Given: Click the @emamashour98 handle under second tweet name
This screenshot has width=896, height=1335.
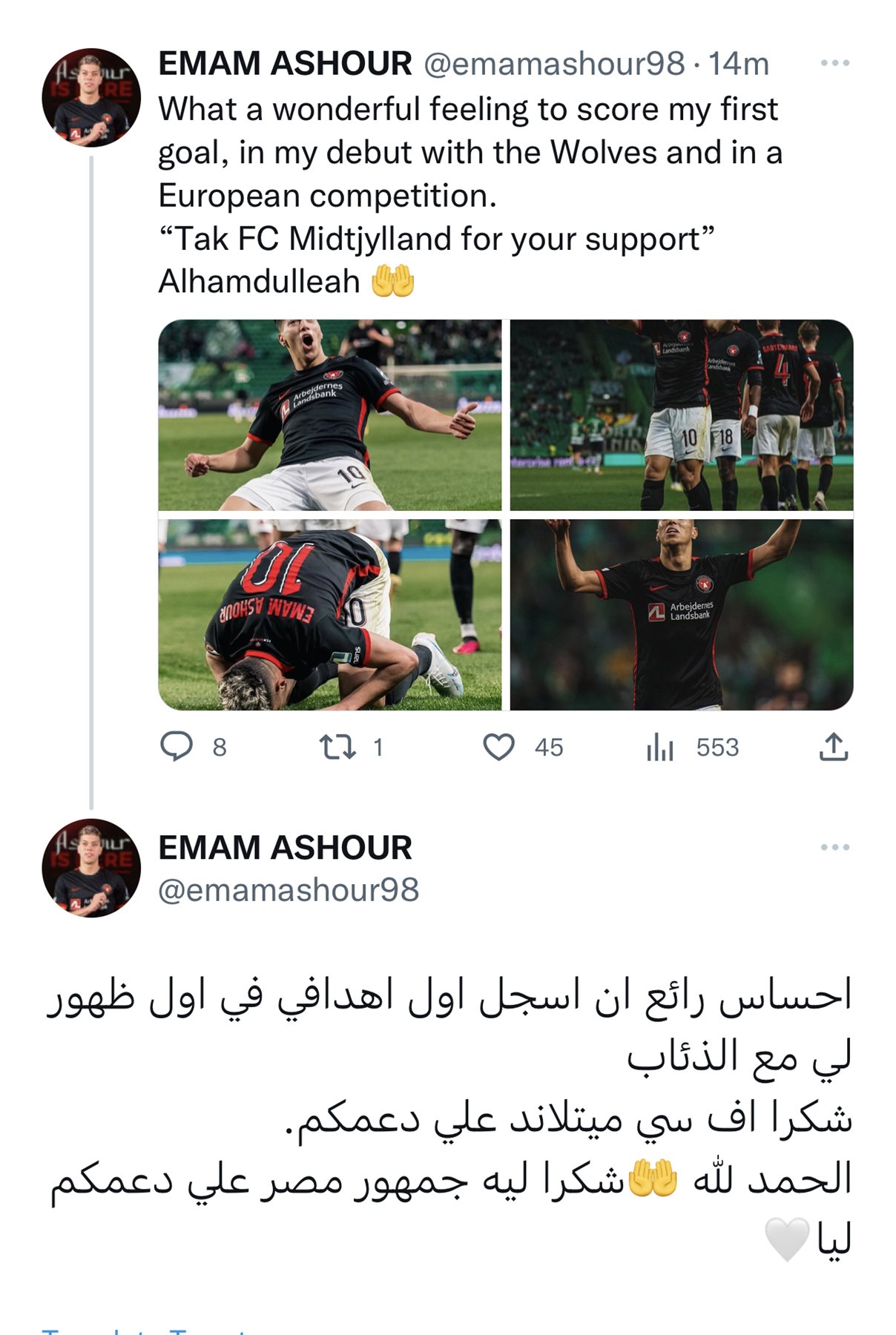Looking at the screenshot, I should (289, 890).
